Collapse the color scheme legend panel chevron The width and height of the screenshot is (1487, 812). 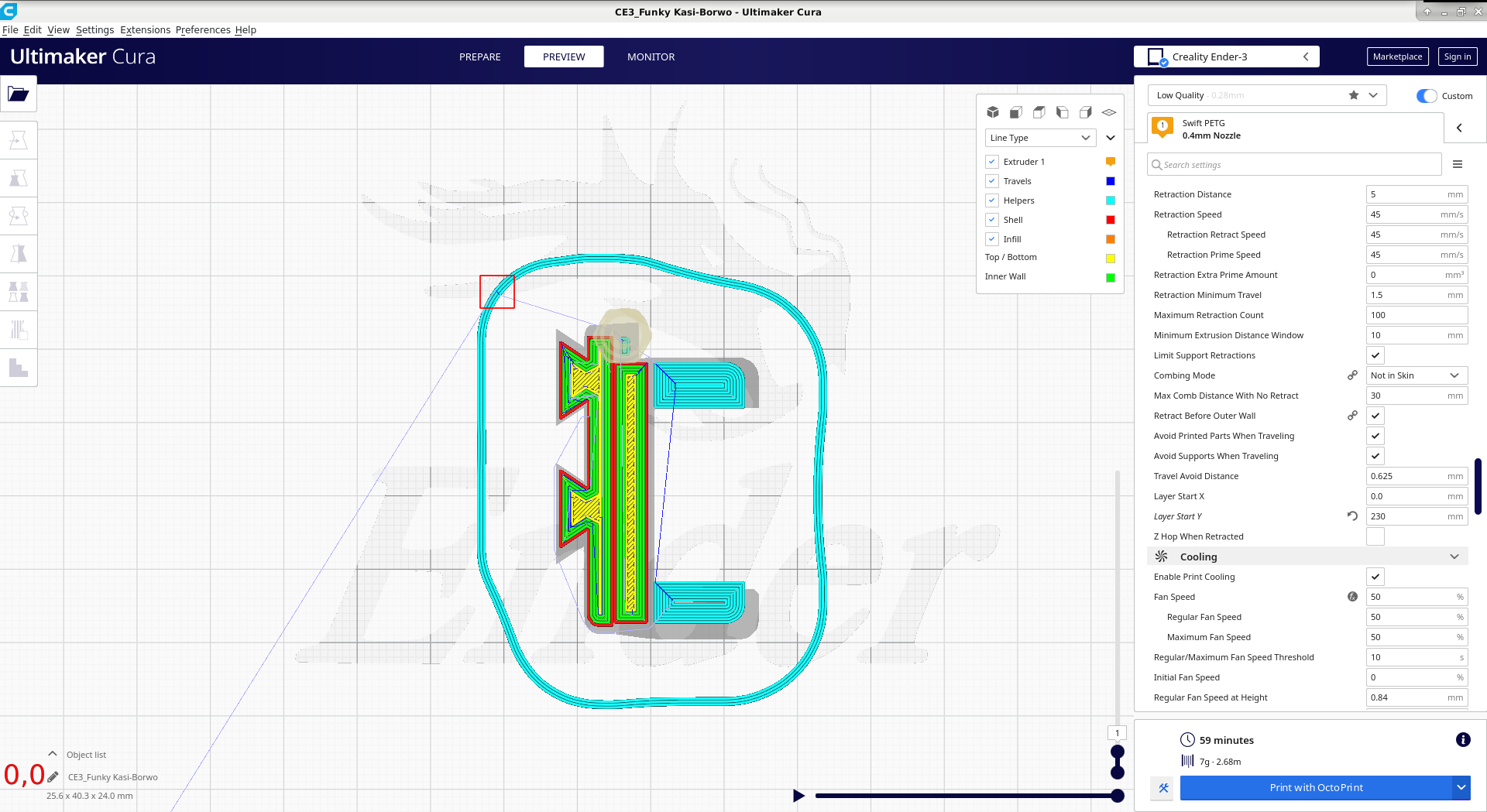(1110, 138)
